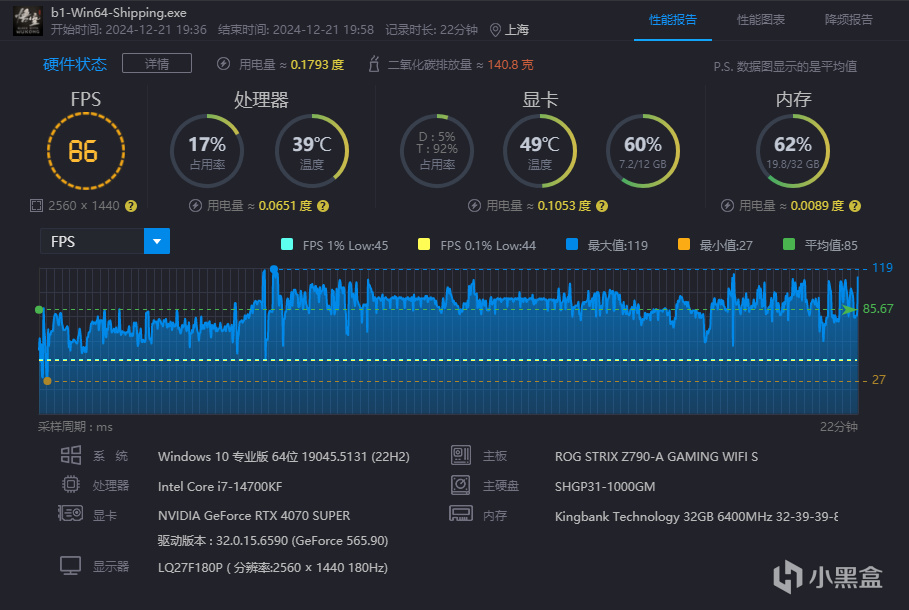The image size is (909, 610).
Task: Click the b1-Win64-Shipping.exe title
Action: point(119,12)
